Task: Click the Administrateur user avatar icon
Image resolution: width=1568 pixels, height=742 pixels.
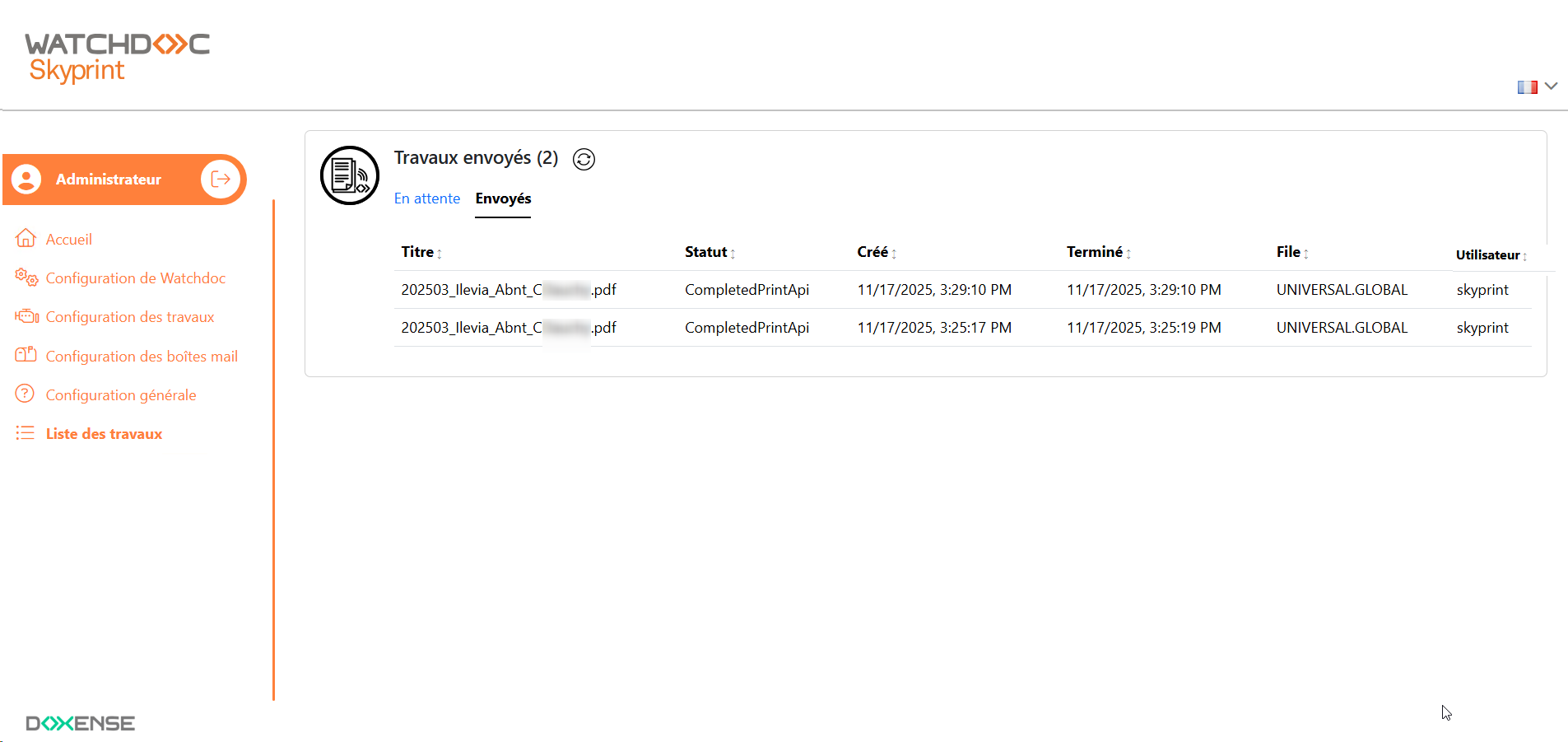Action: coord(26,179)
